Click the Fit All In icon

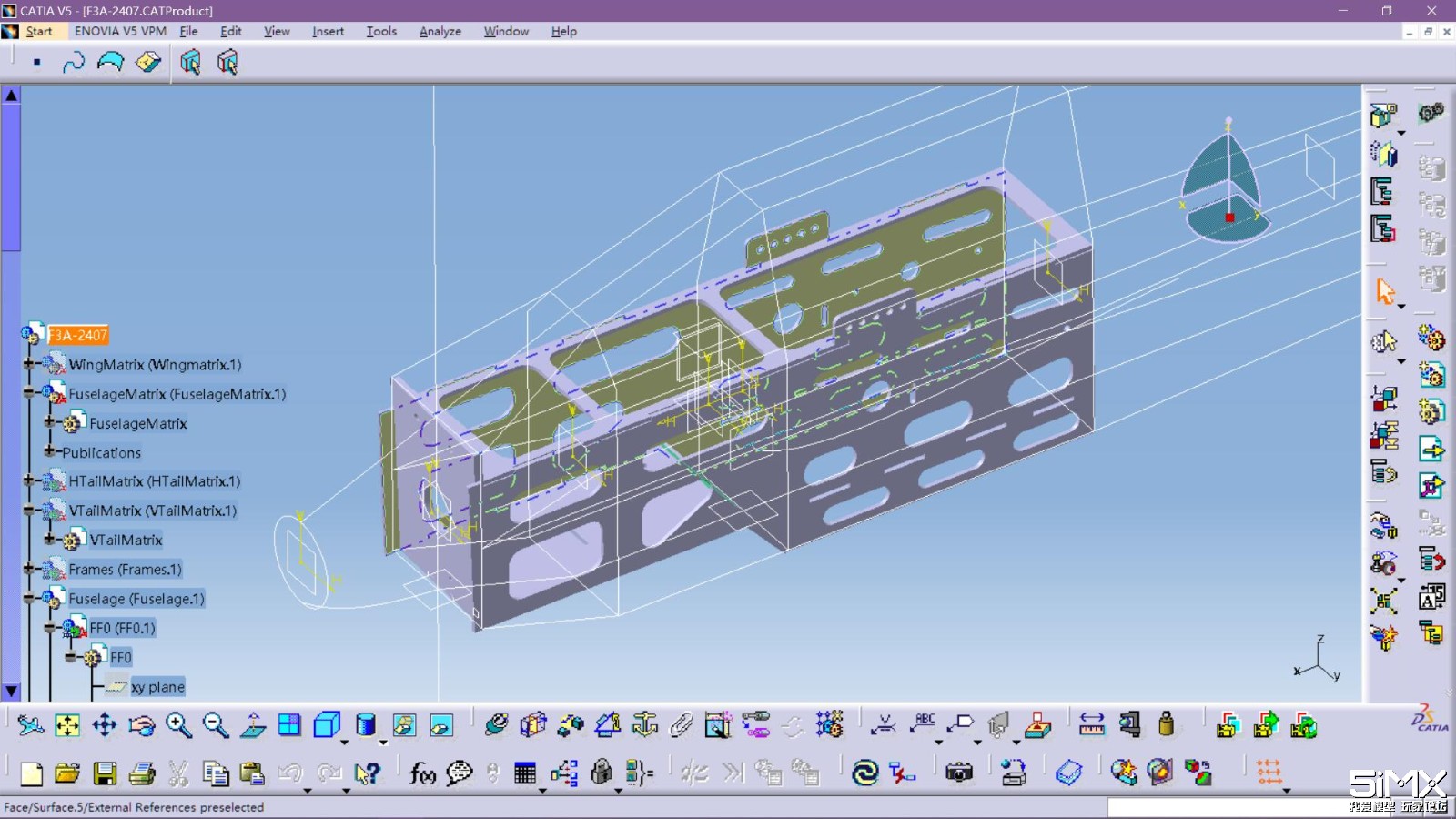[x=67, y=725]
